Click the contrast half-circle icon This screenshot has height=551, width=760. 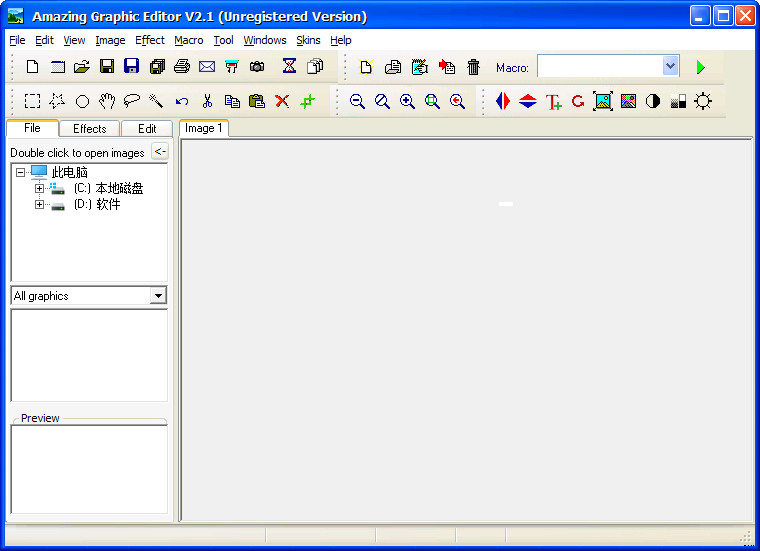(x=653, y=101)
